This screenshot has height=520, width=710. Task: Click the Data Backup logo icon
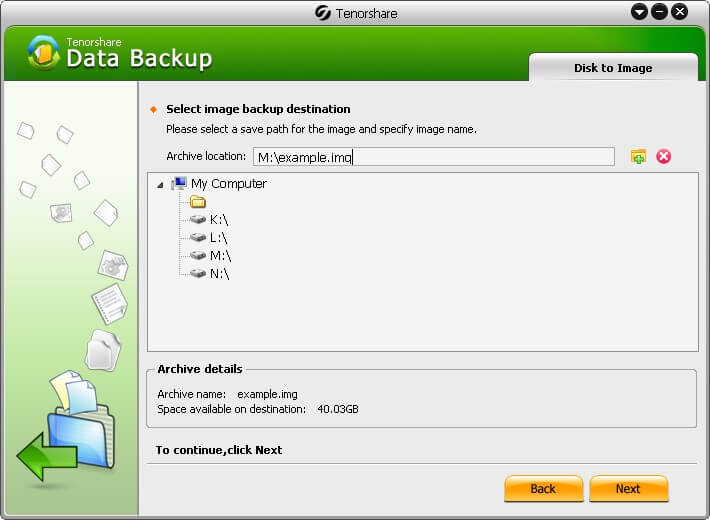(x=44, y=53)
